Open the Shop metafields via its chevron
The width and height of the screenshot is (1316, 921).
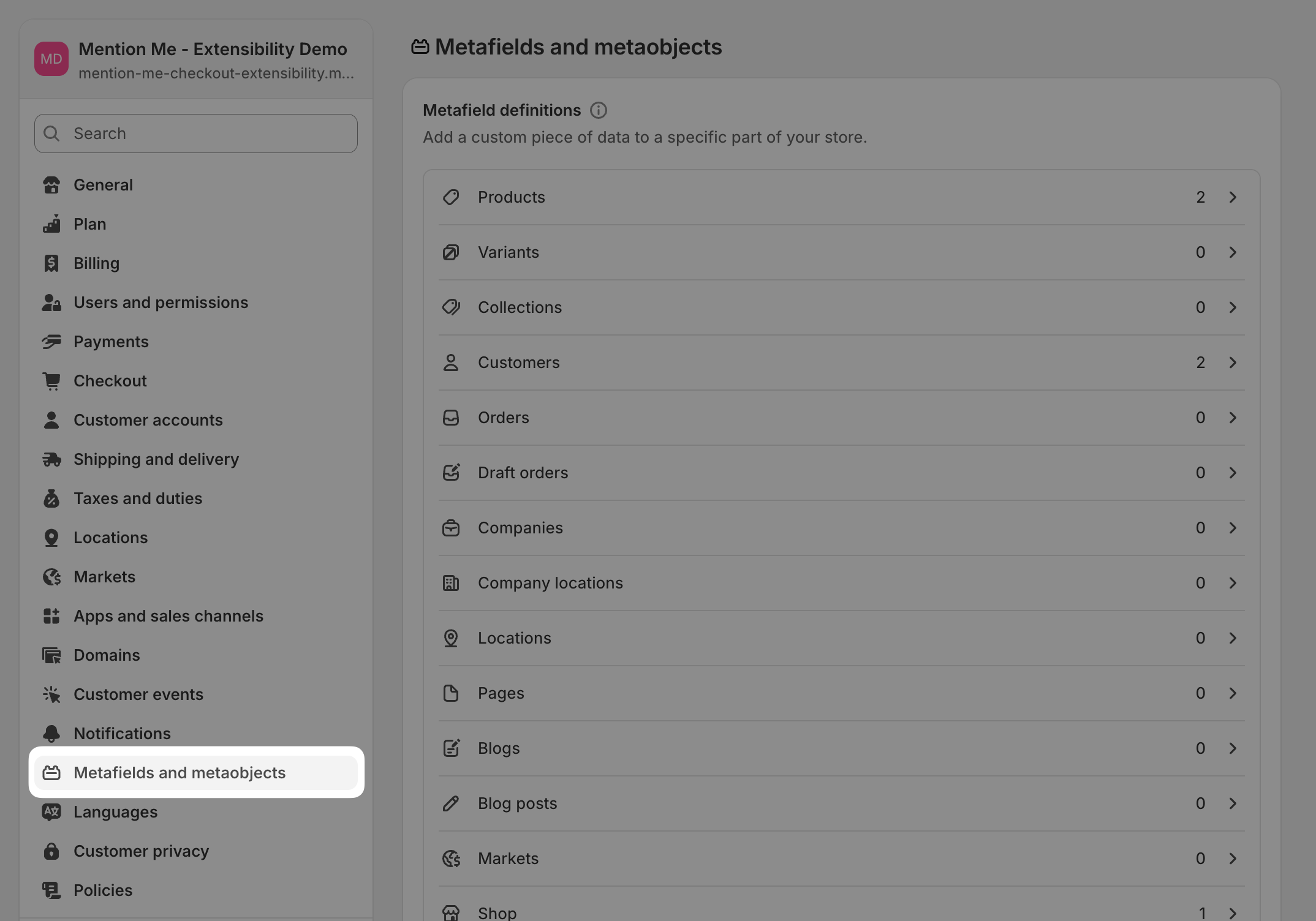coord(1233,912)
